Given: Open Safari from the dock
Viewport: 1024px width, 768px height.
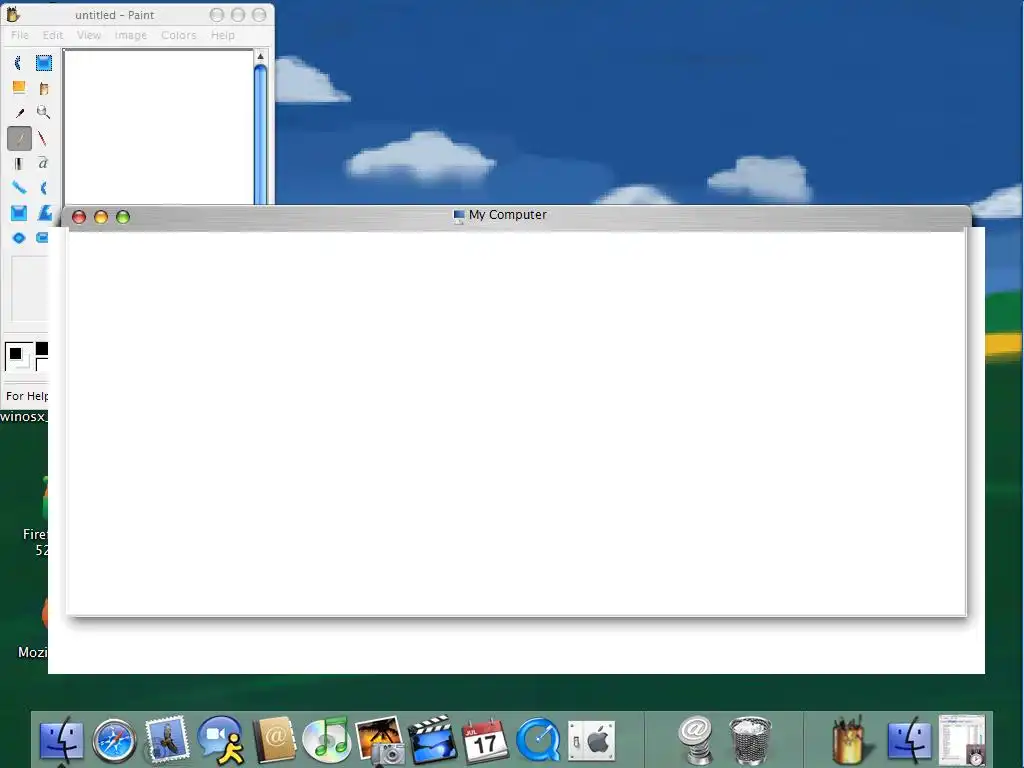Looking at the screenshot, I should (x=114, y=741).
